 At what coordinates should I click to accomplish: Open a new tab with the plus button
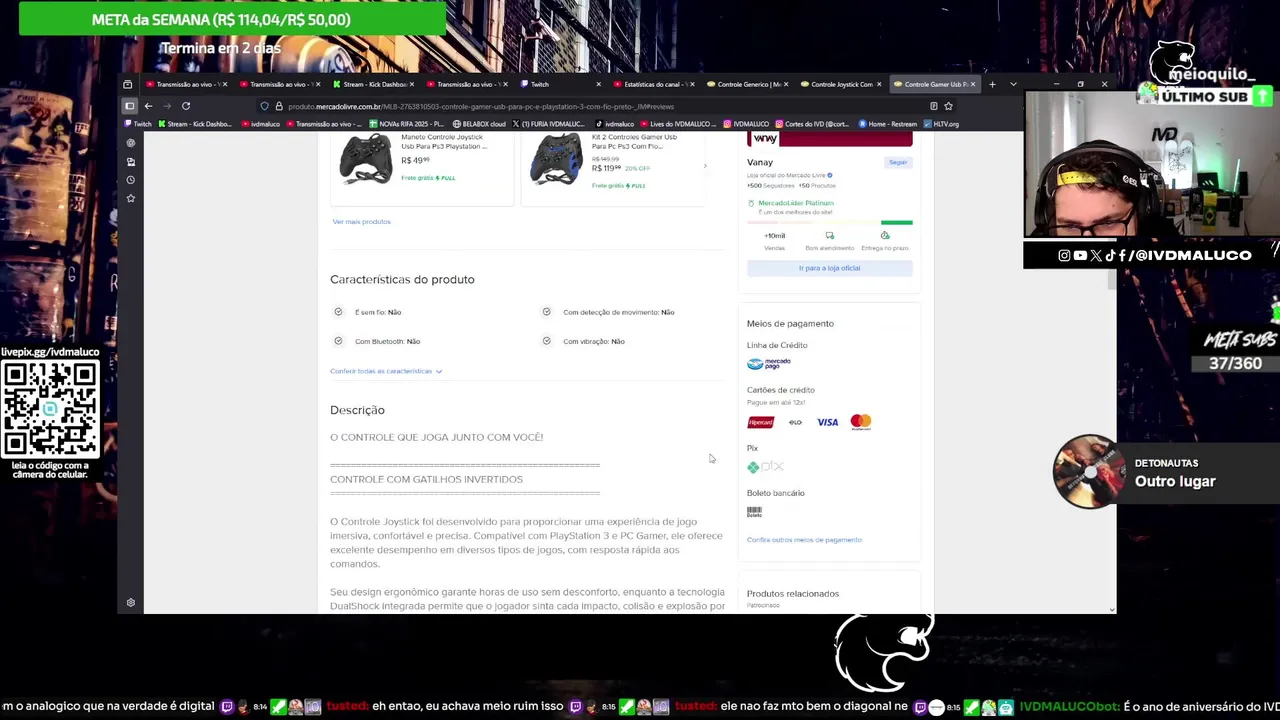[992, 84]
